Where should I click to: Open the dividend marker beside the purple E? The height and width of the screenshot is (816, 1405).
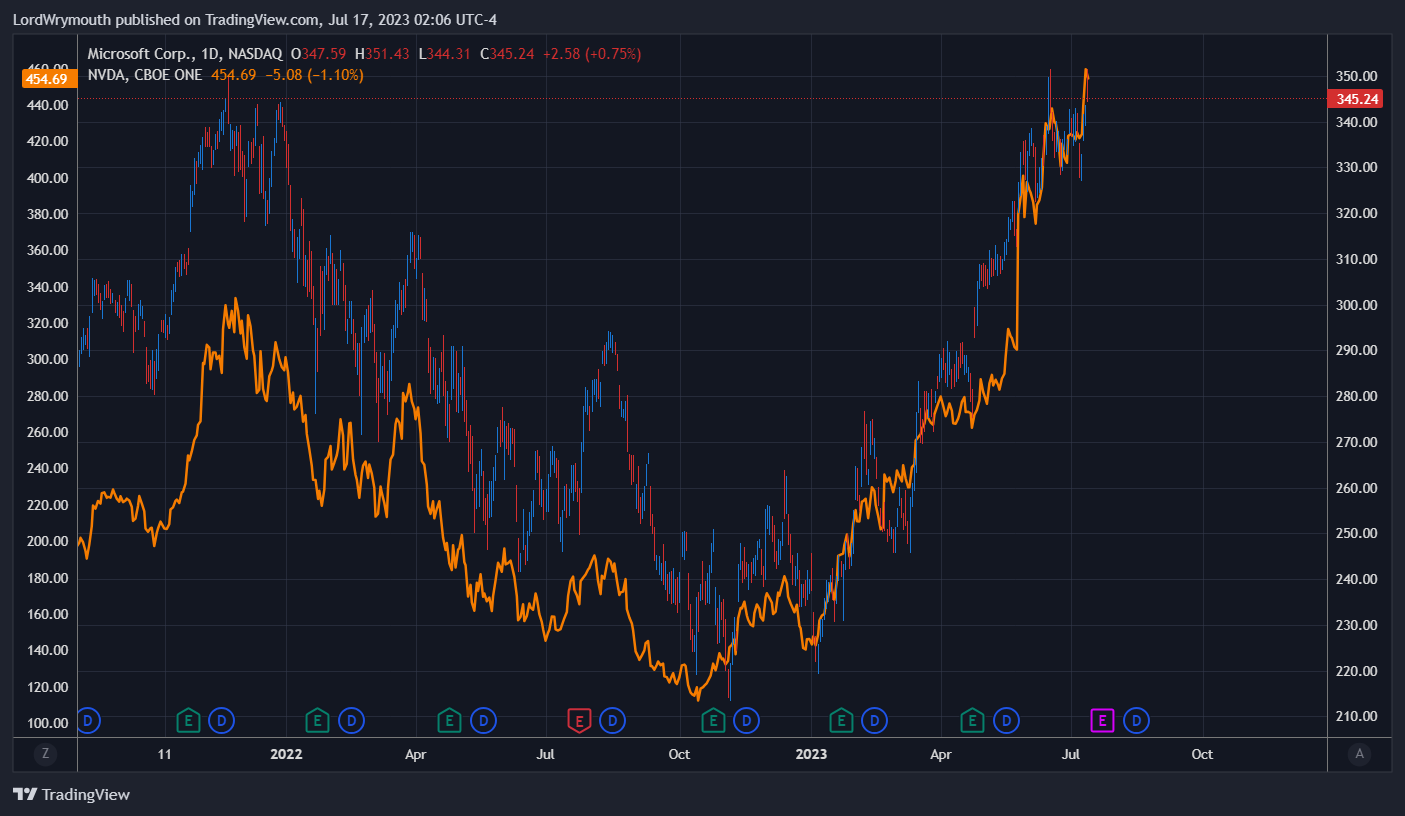pyautogui.click(x=1137, y=719)
